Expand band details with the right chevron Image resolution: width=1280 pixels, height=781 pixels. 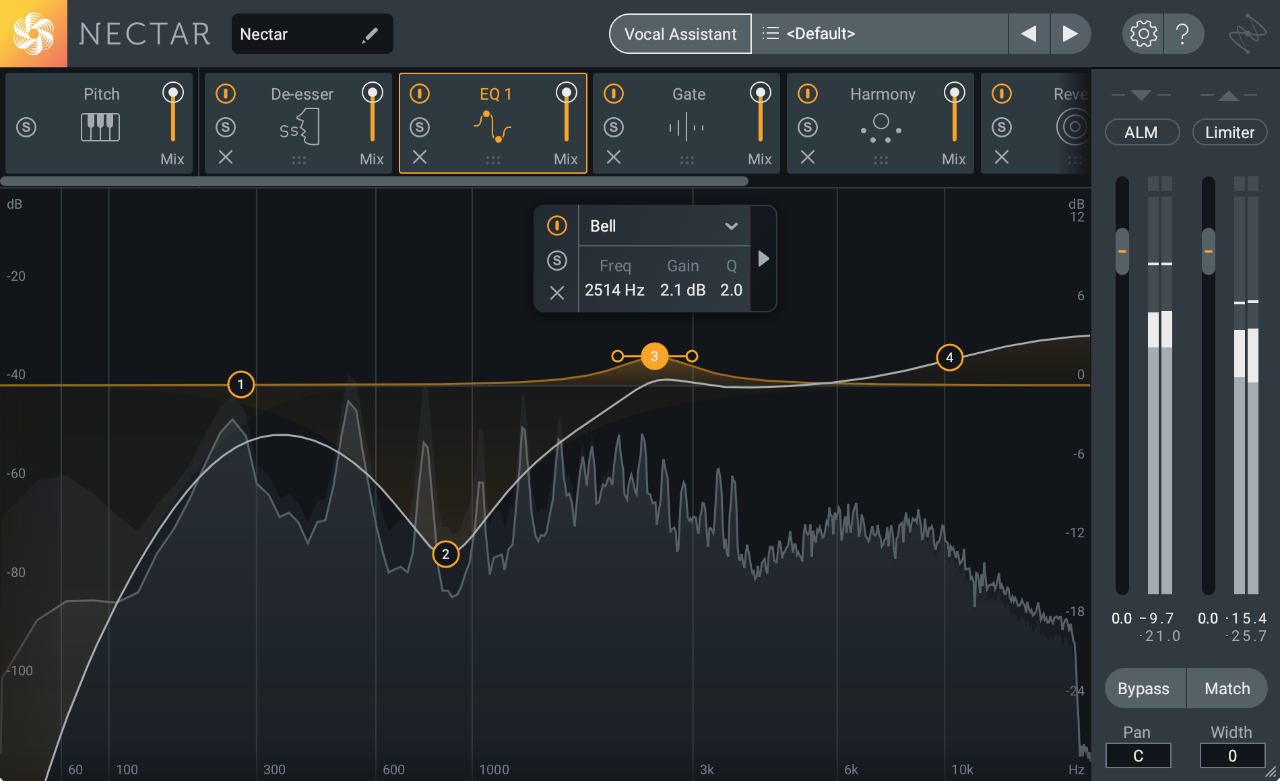[x=762, y=258]
